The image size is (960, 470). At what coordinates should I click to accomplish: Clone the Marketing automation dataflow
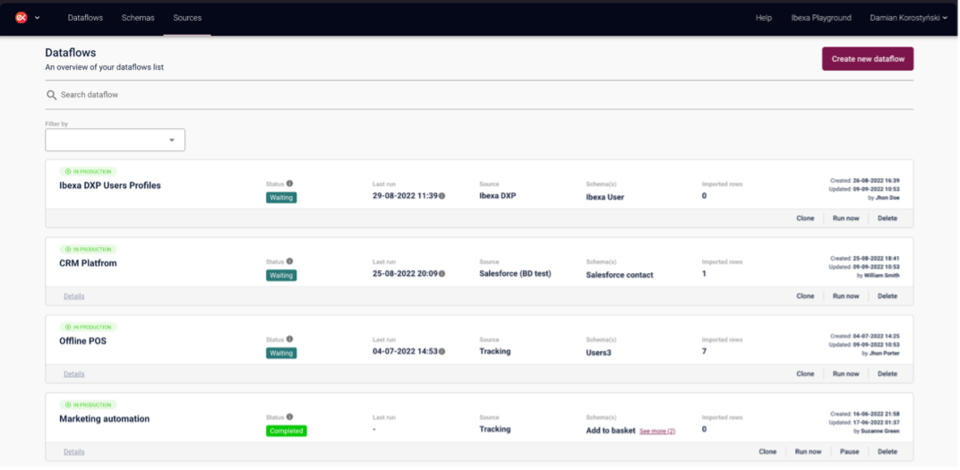[x=767, y=452]
